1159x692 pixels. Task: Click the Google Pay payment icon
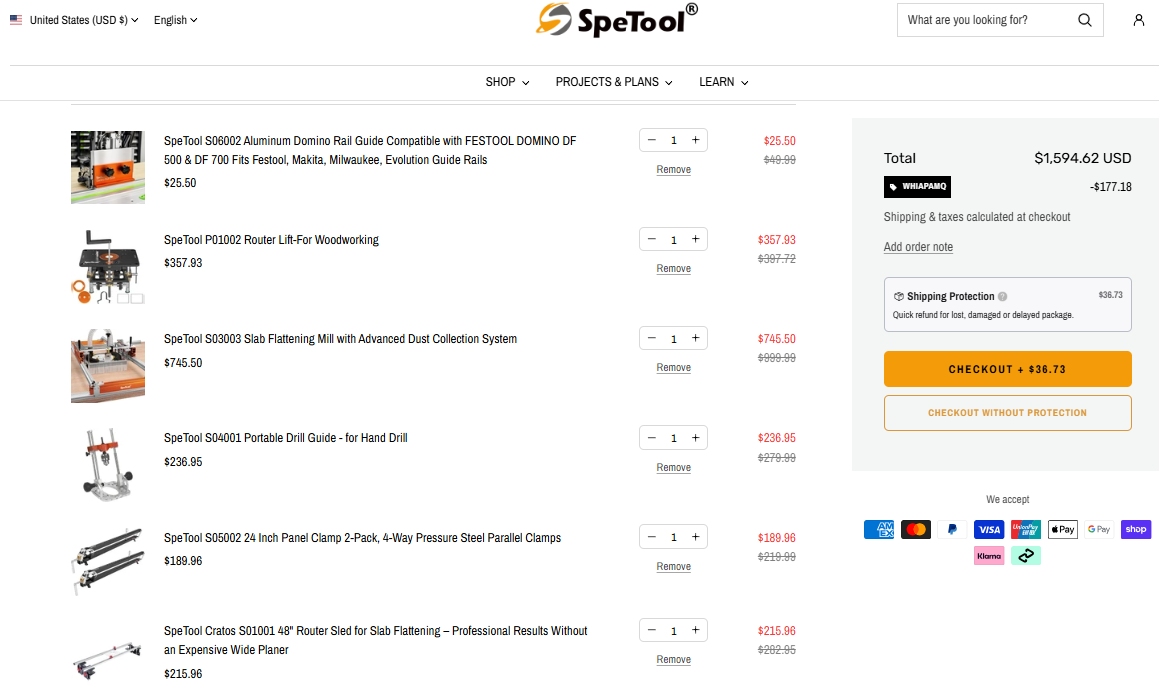click(1099, 529)
